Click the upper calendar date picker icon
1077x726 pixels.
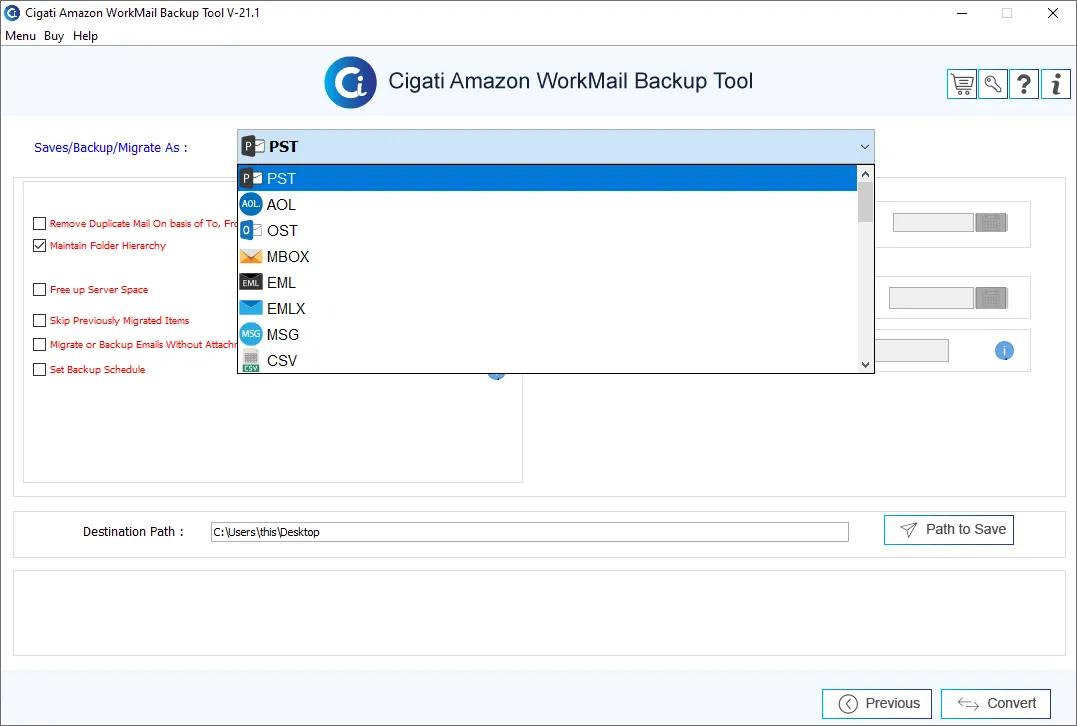[x=991, y=223]
